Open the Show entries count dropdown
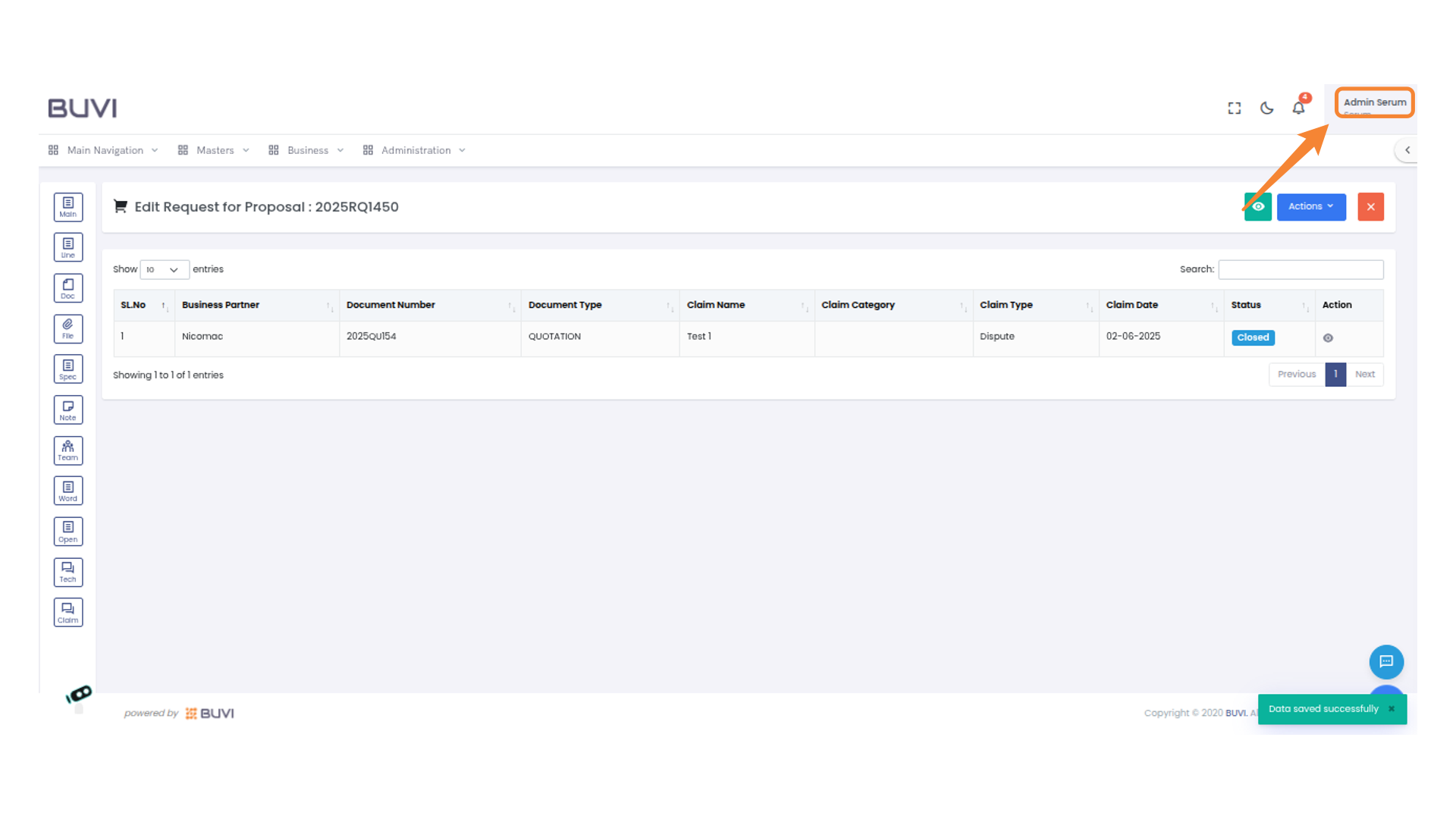Screen dimensions: 1456x819 click(164, 269)
